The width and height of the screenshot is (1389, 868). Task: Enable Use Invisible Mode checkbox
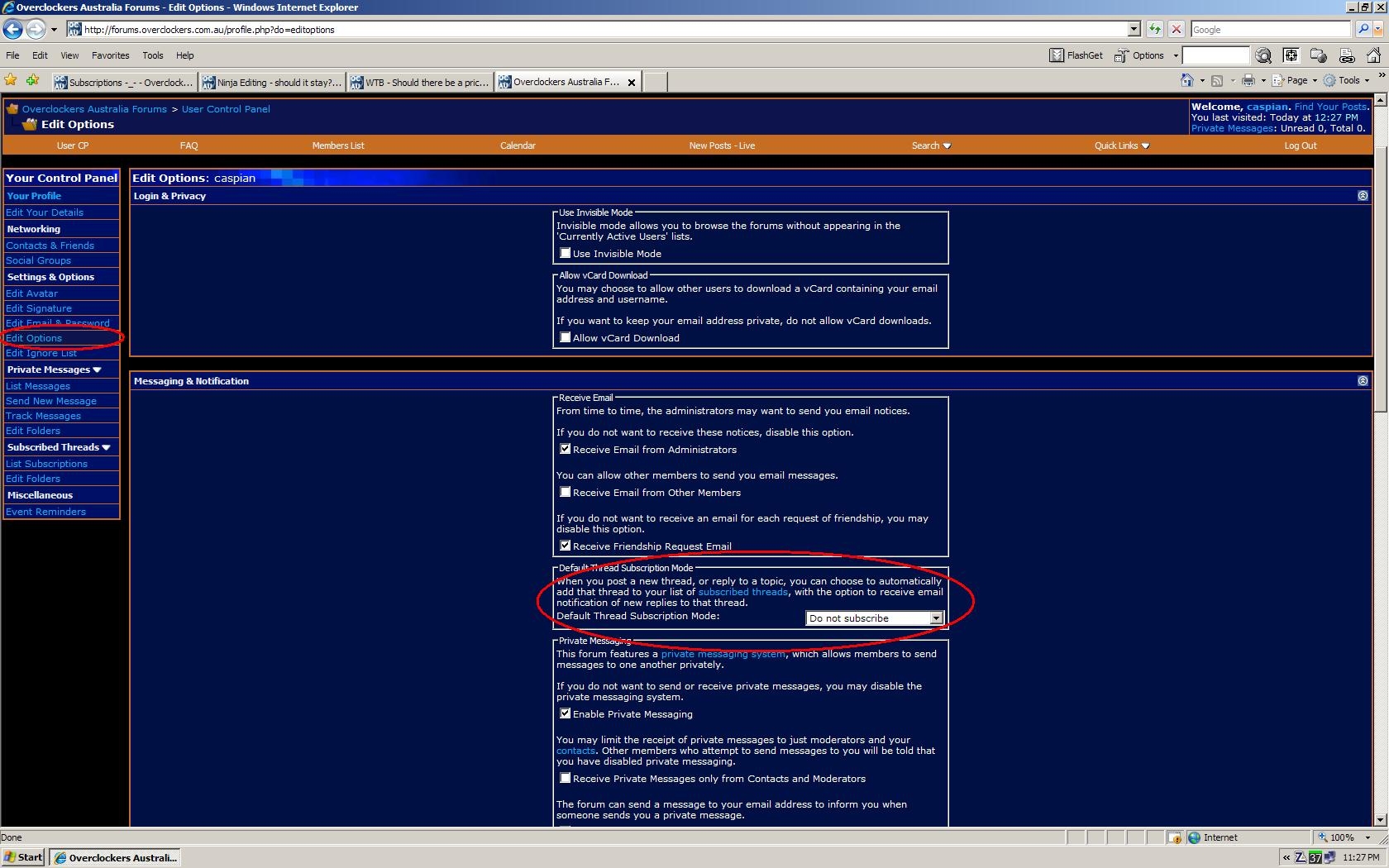click(x=566, y=253)
